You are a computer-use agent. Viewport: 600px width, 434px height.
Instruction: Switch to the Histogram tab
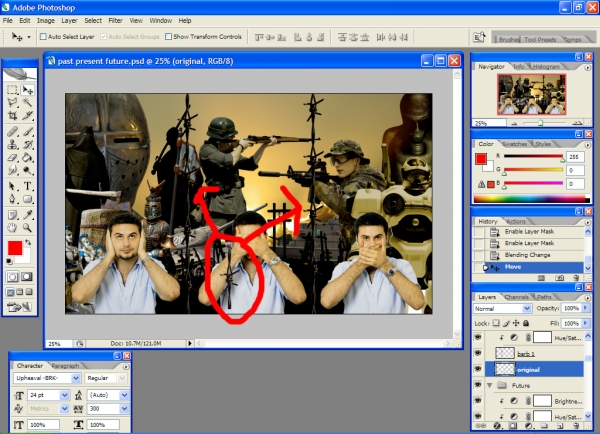[x=546, y=67]
